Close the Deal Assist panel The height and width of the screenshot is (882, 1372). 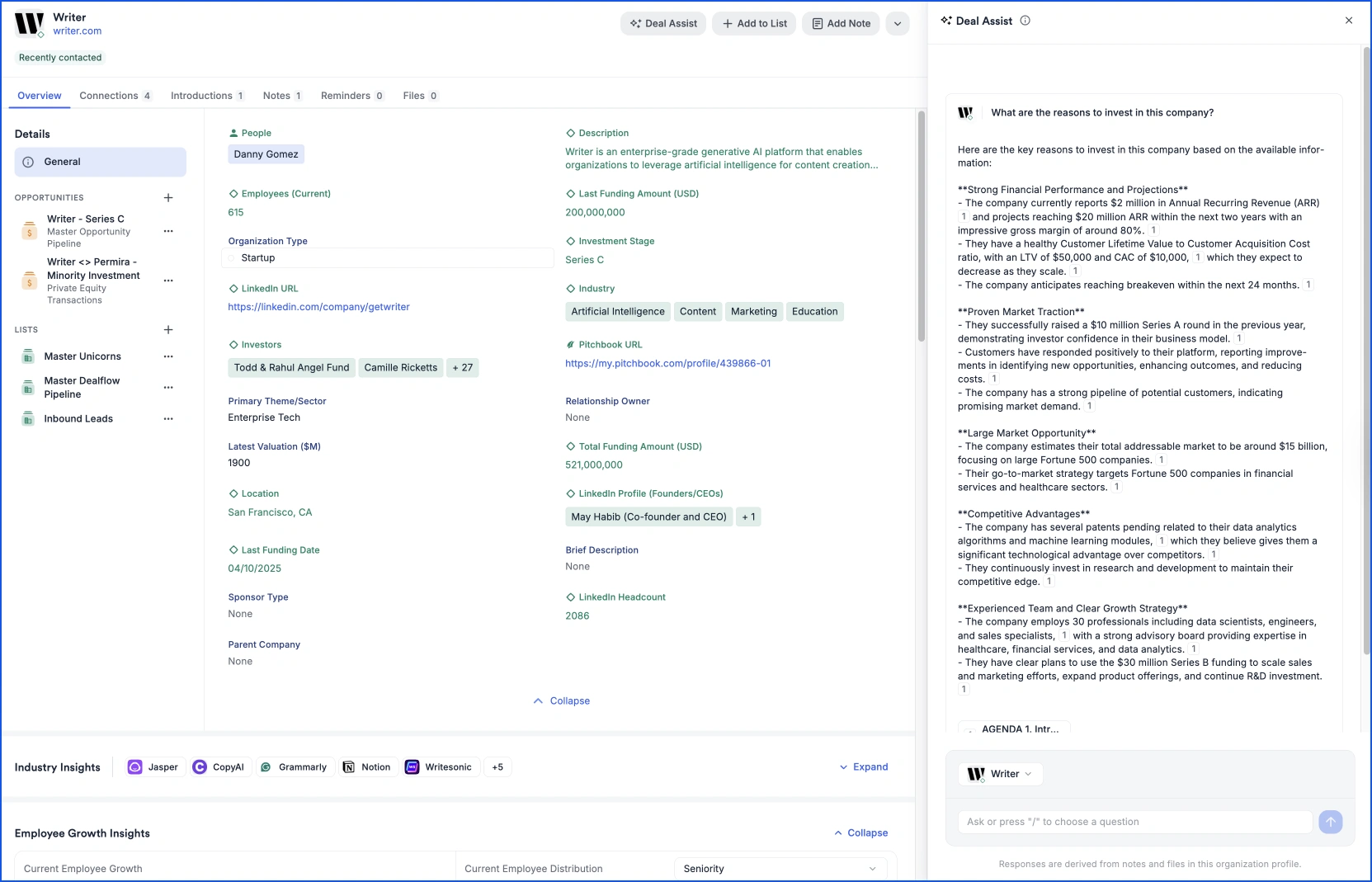coord(1349,21)
